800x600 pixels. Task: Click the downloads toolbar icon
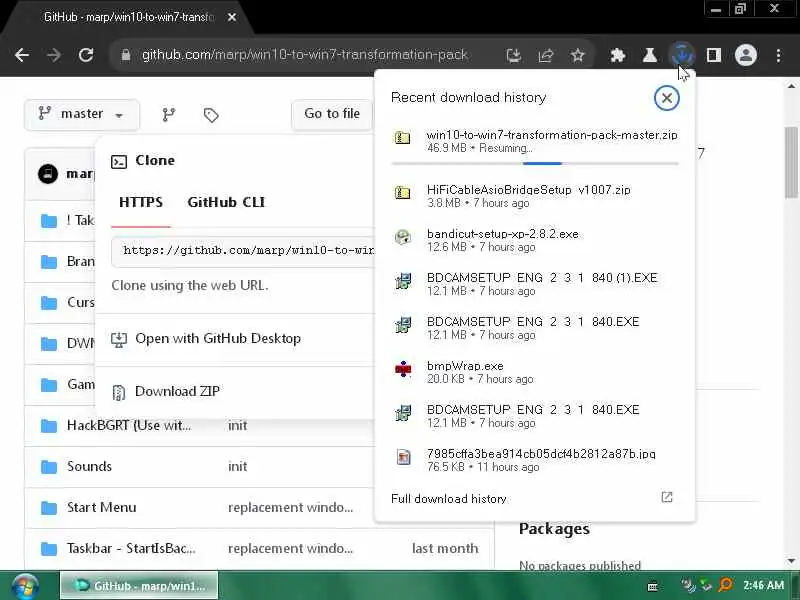click(x=681, y=55)
